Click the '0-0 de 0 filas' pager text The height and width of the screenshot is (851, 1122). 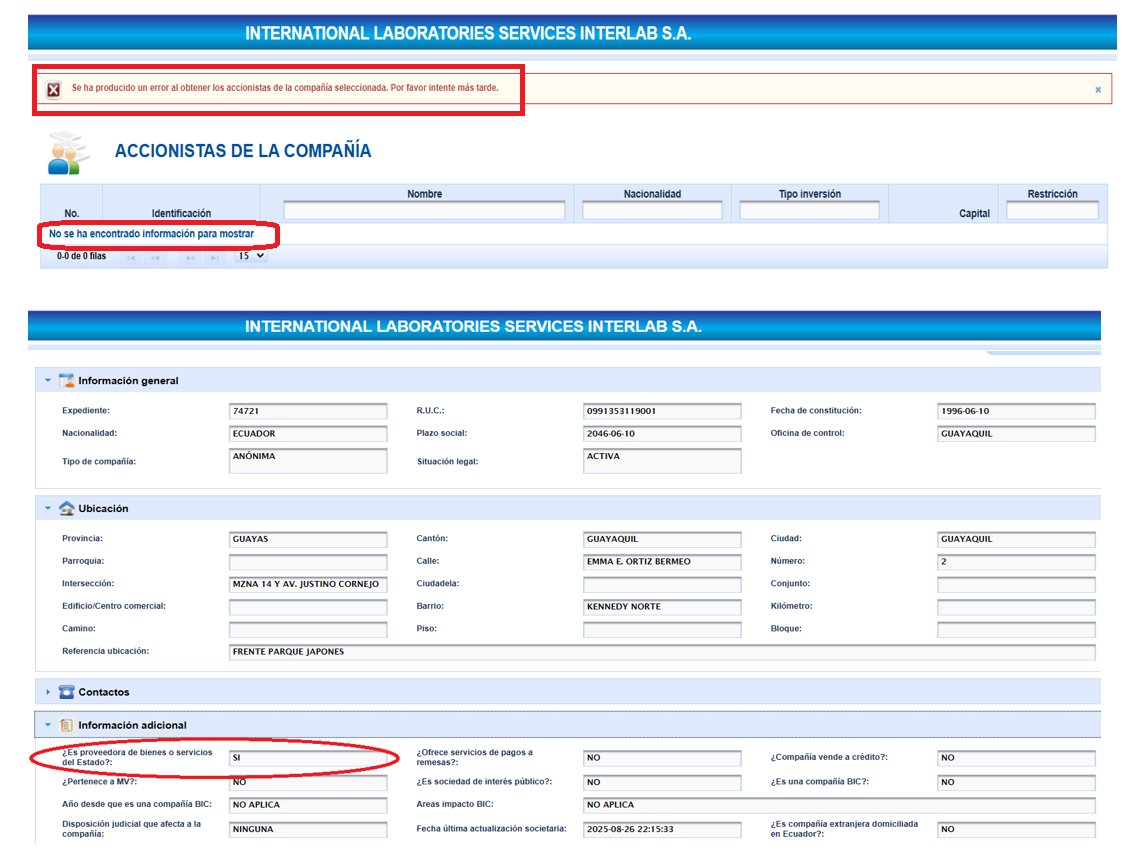[x=81, y=256]
